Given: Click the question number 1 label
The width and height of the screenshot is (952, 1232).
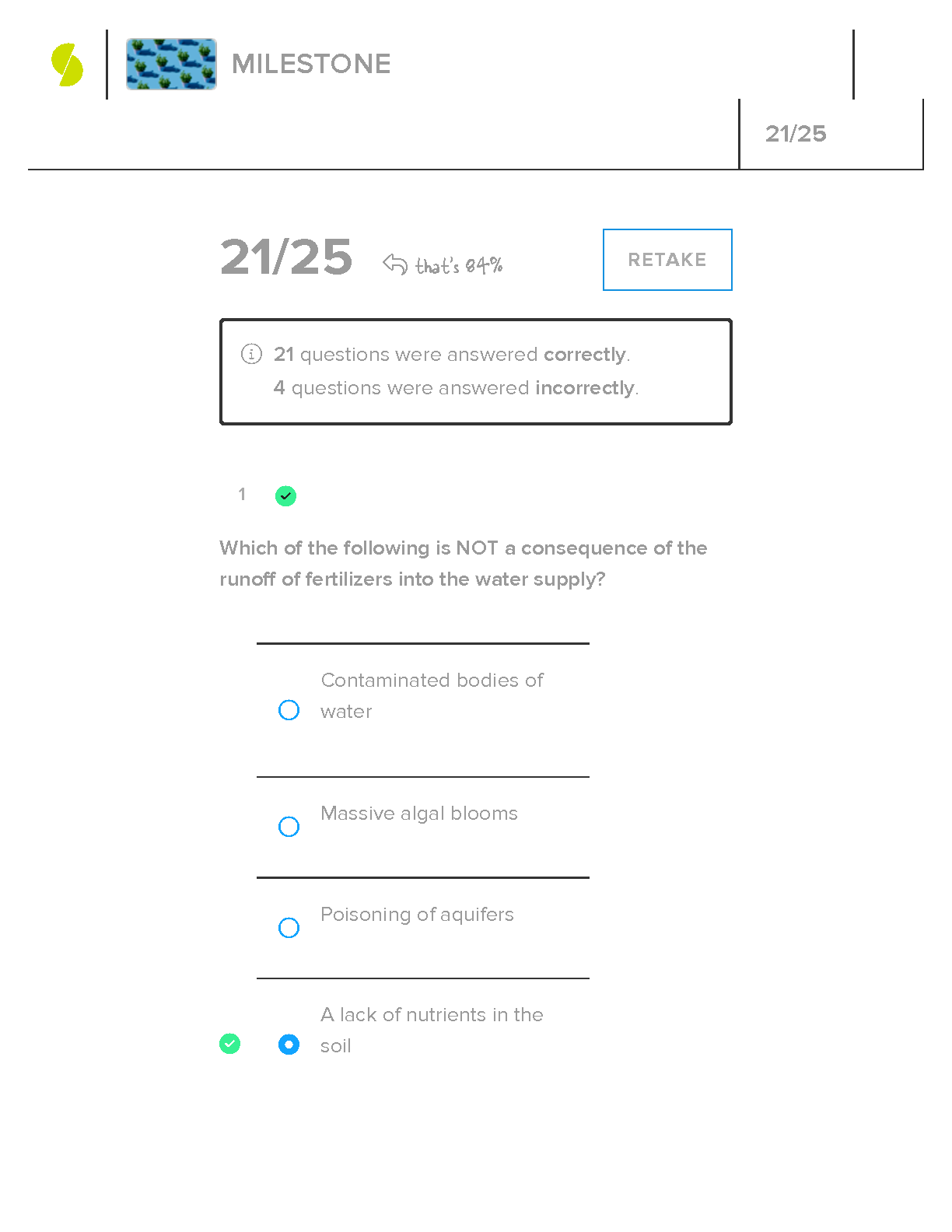Looking at the screenshot, I should 242,495.
